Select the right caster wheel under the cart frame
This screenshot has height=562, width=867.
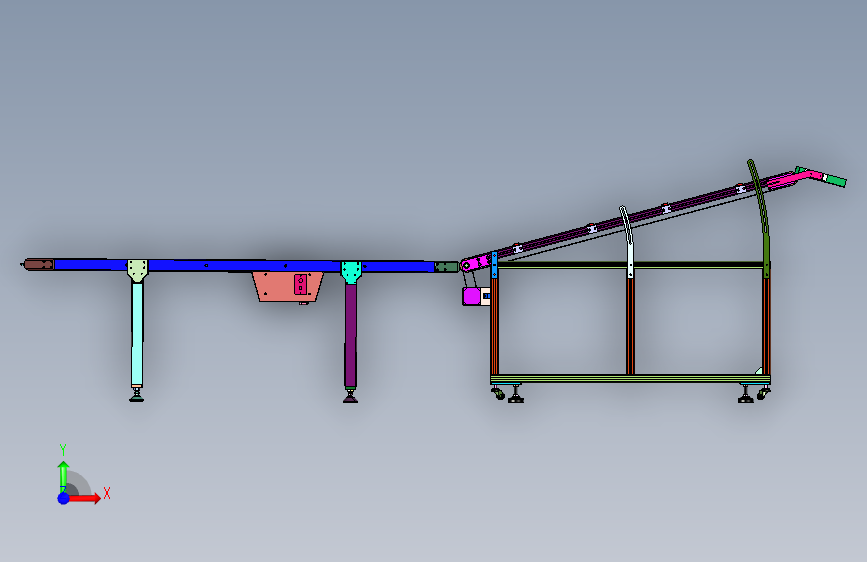[764, 393]
